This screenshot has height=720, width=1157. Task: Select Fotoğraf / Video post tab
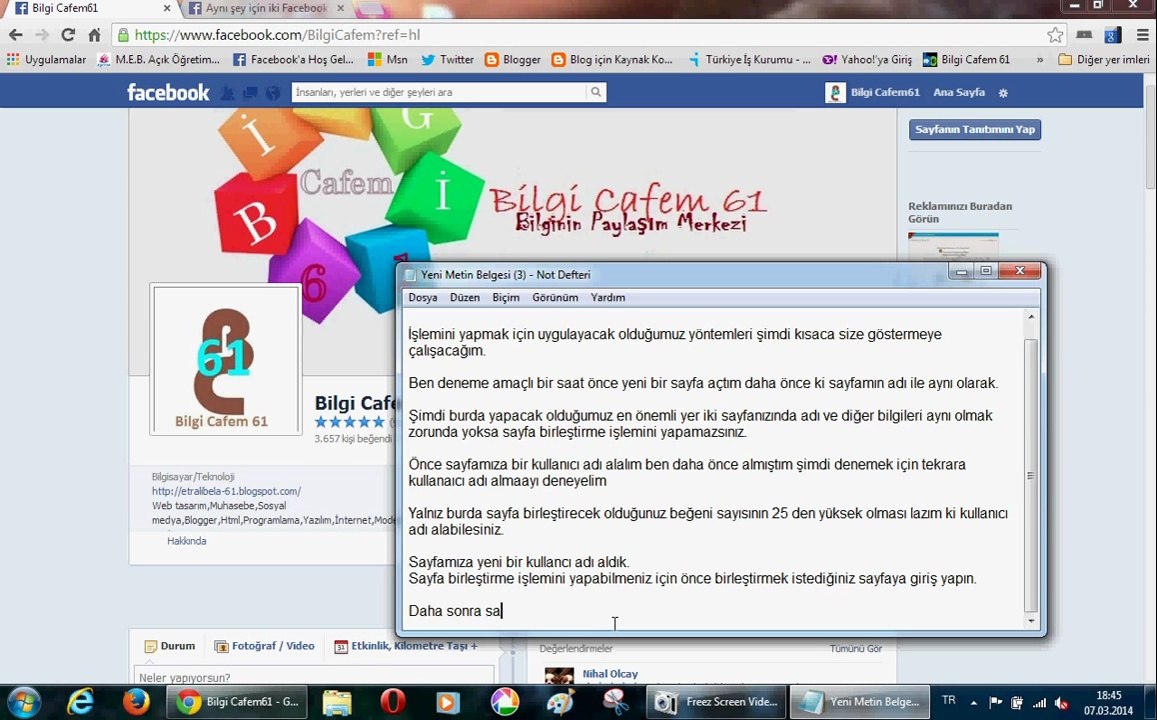pyautogui.click(x=264, y=645)
